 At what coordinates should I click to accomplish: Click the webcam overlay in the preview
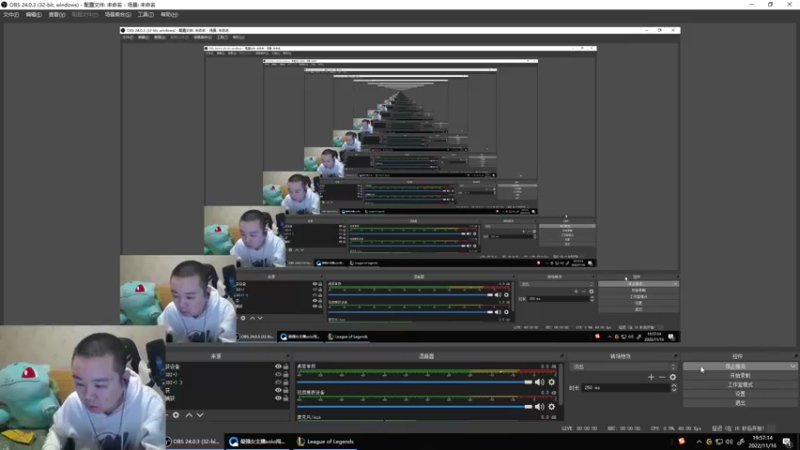(x=83, y=388)
